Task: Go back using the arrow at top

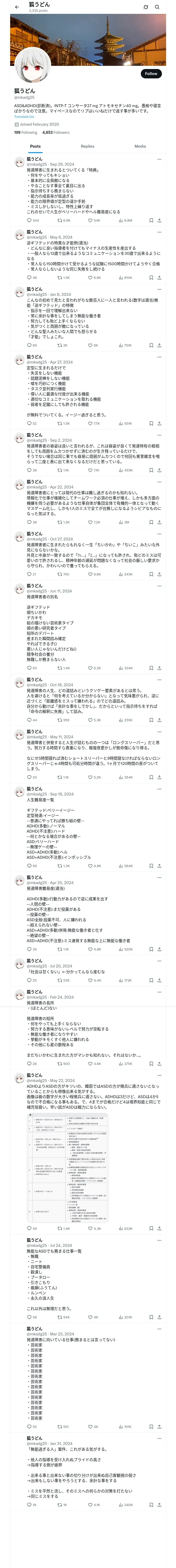Action: 17,7
